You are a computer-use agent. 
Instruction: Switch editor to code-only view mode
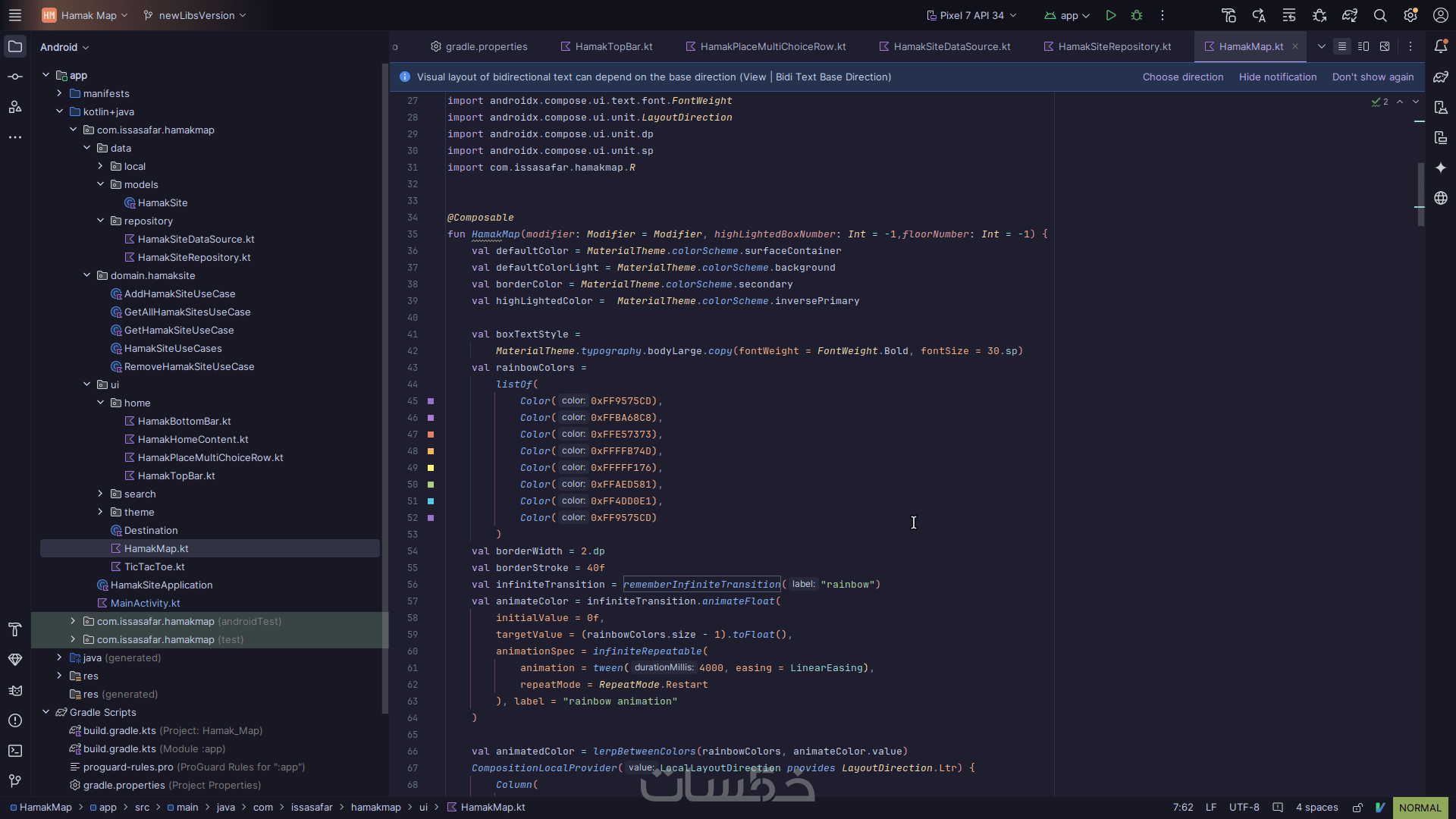[x=1342, y=46]
